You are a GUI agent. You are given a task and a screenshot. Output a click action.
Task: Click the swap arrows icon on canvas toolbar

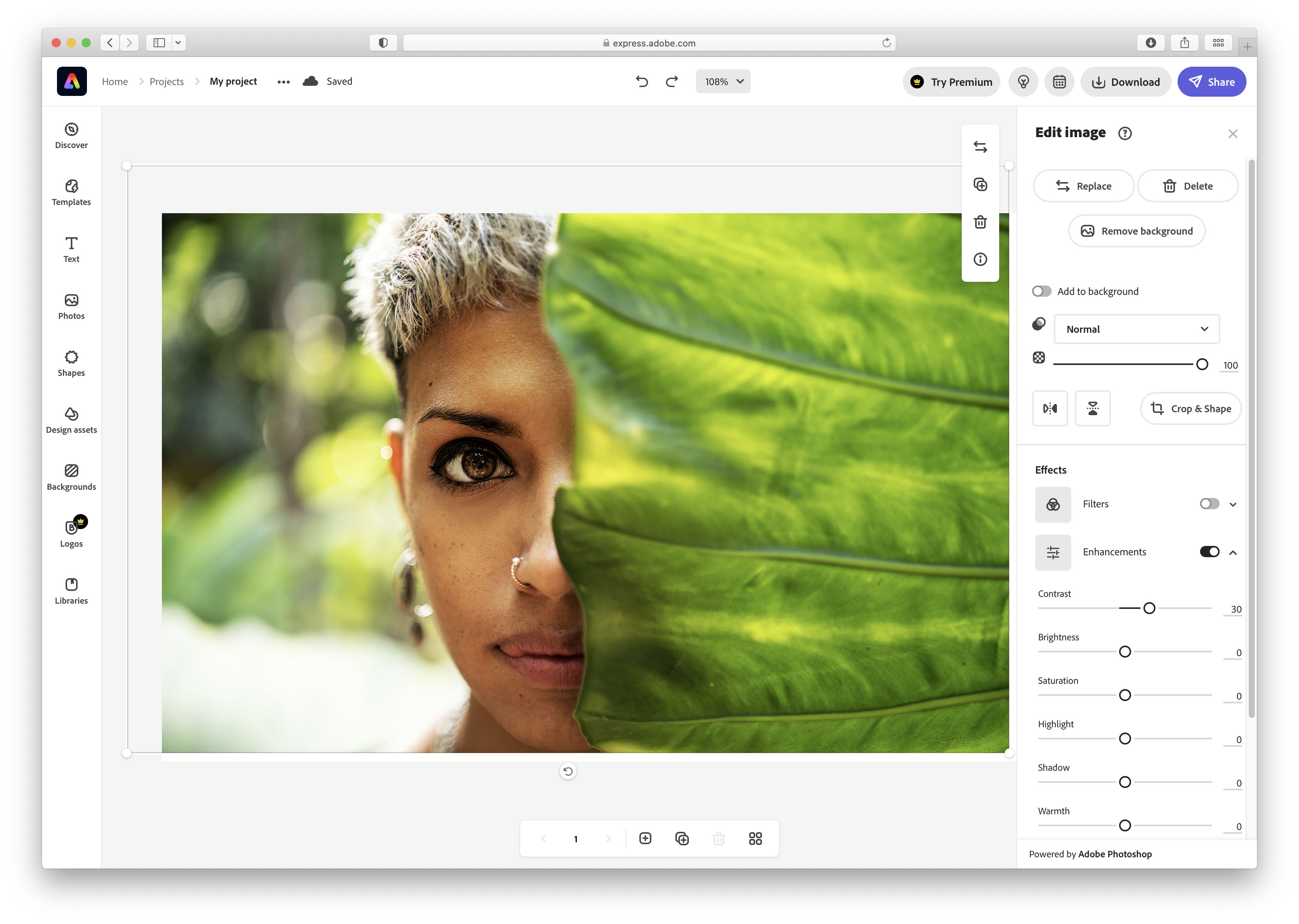(980, 147)
